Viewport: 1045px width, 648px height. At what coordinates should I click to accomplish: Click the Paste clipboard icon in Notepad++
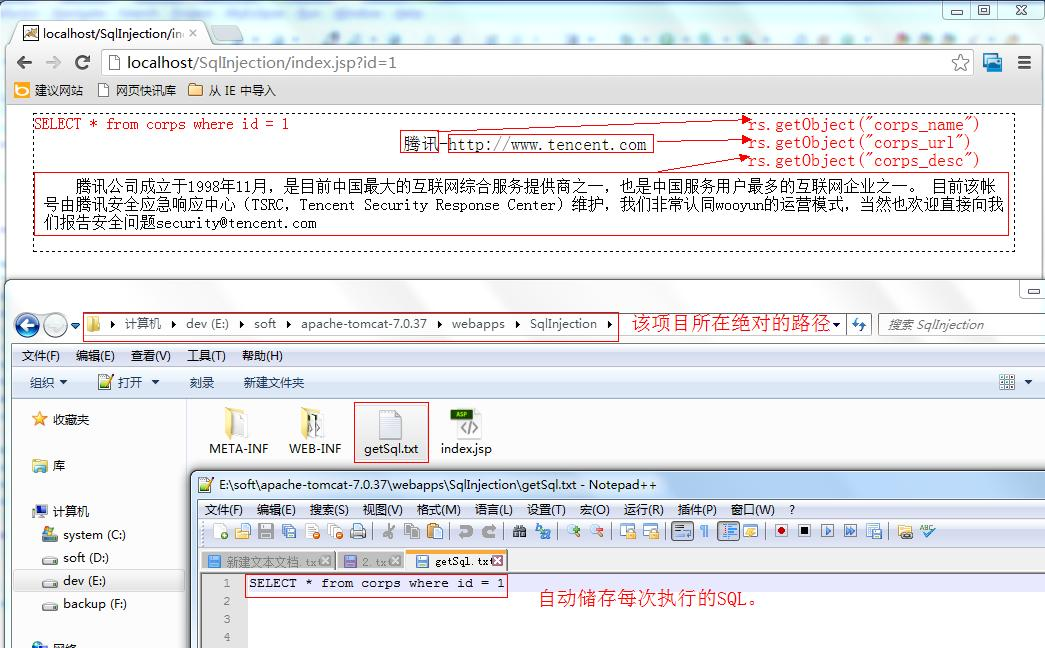pos(435,531)
